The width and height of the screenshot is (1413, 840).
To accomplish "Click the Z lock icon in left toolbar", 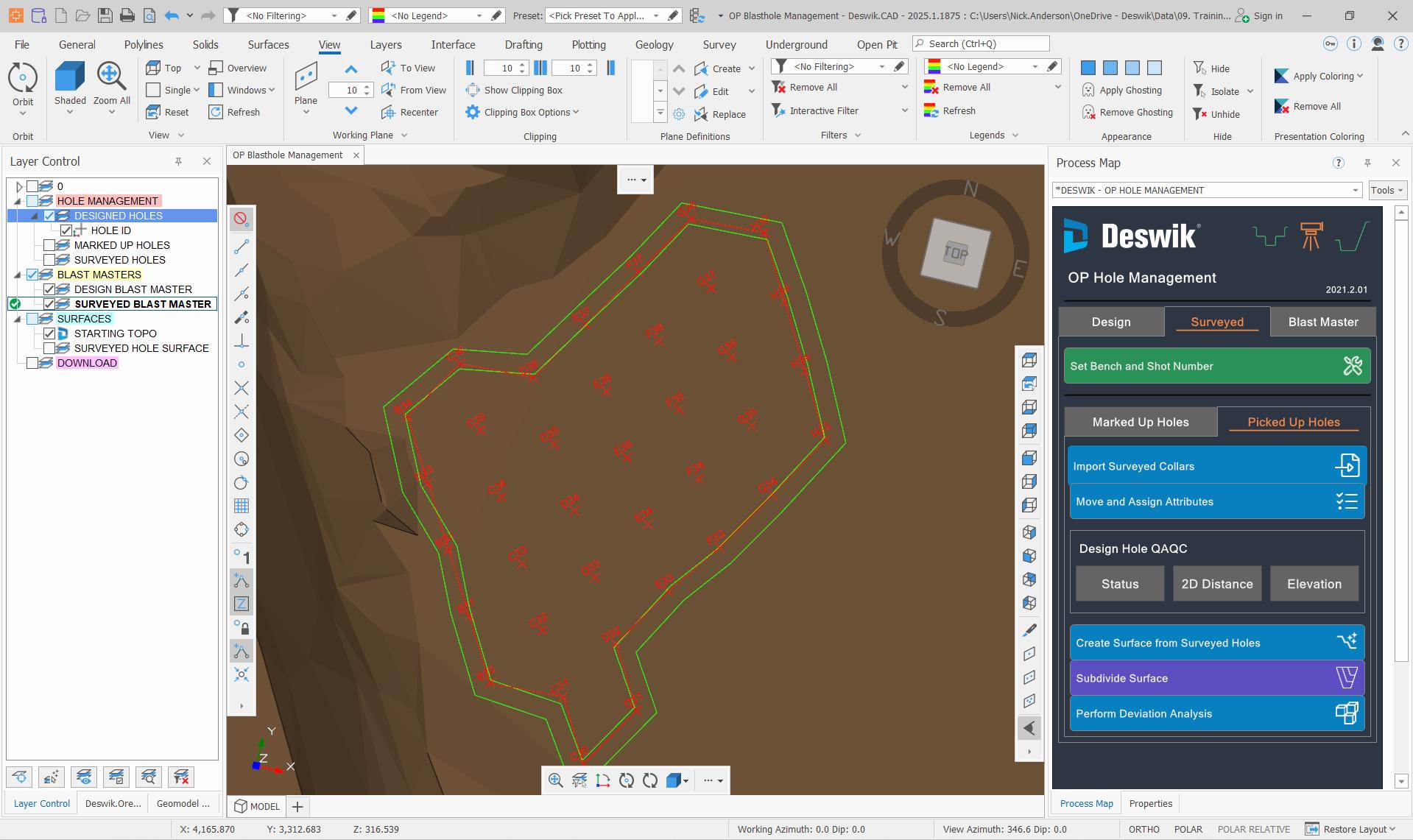I will (x=241, y=604).
